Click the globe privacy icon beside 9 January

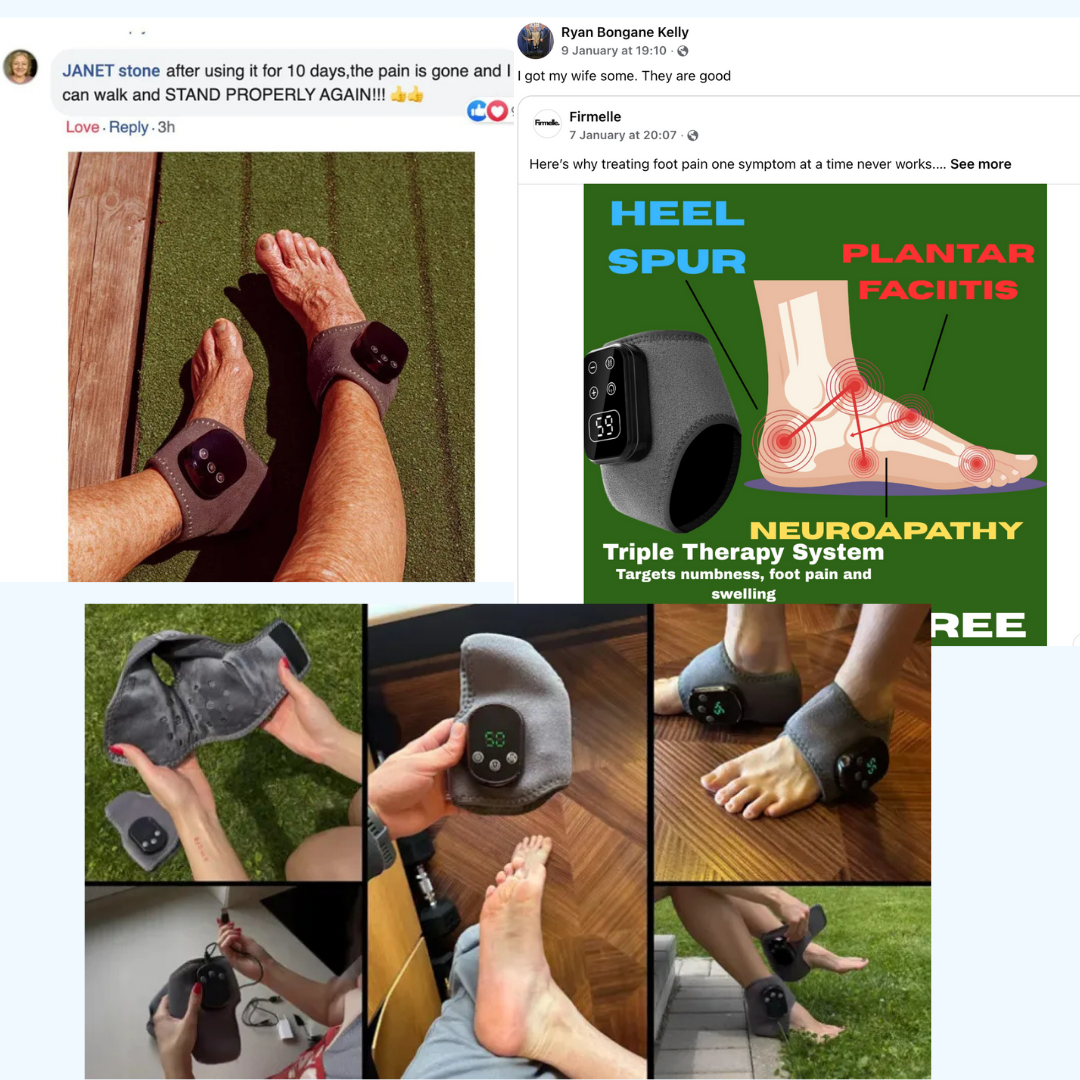point(683,51)
